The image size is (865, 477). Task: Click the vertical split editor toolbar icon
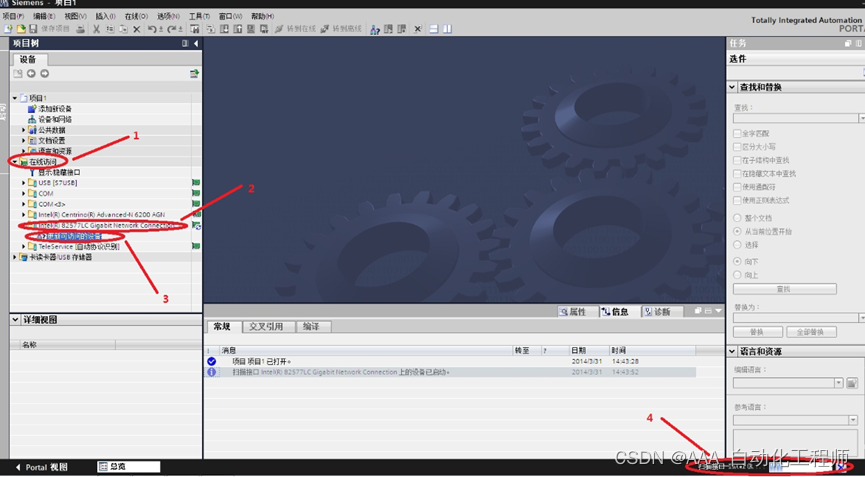click(447, 29)
